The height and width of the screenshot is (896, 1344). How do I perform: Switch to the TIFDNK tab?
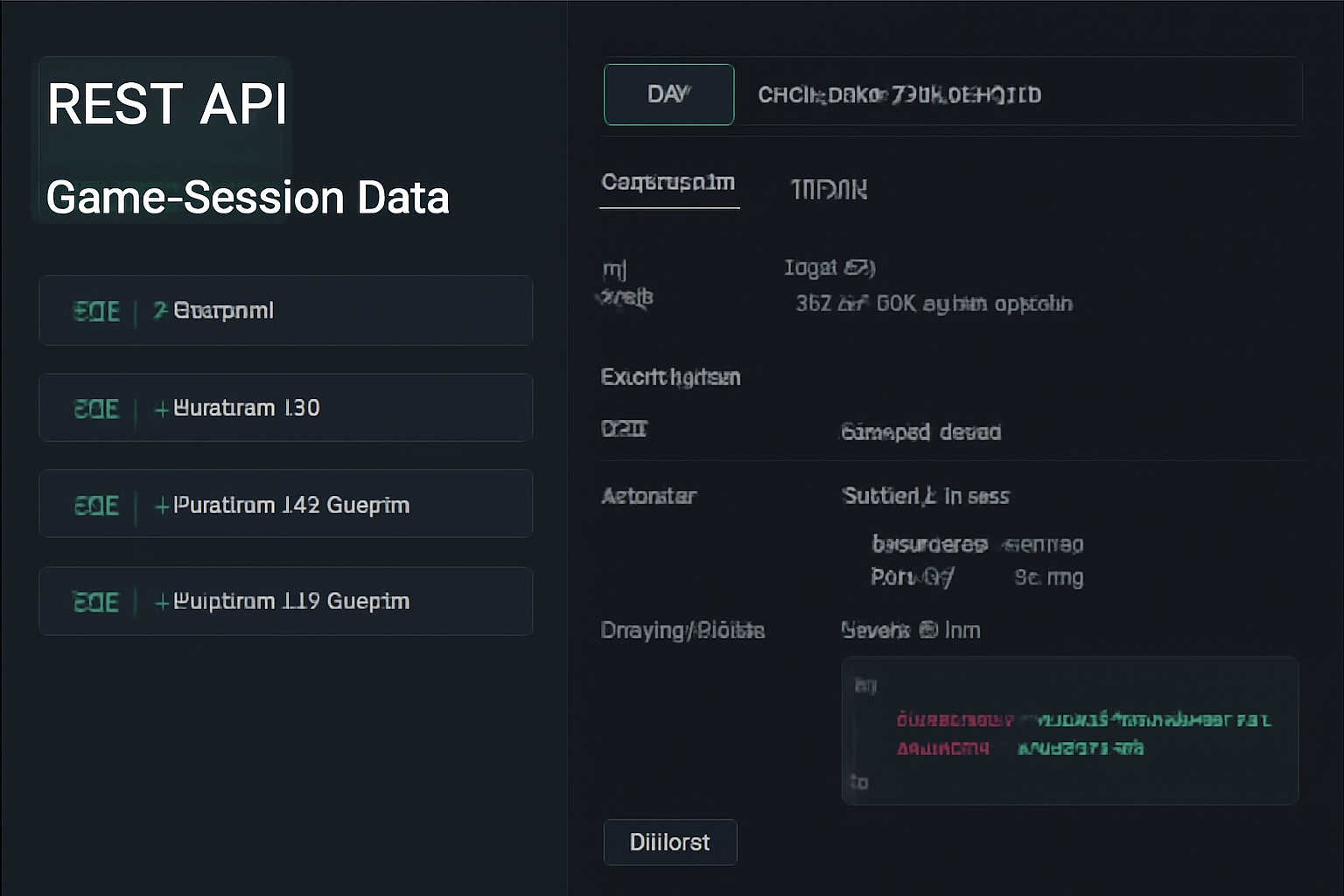[829, 190]
